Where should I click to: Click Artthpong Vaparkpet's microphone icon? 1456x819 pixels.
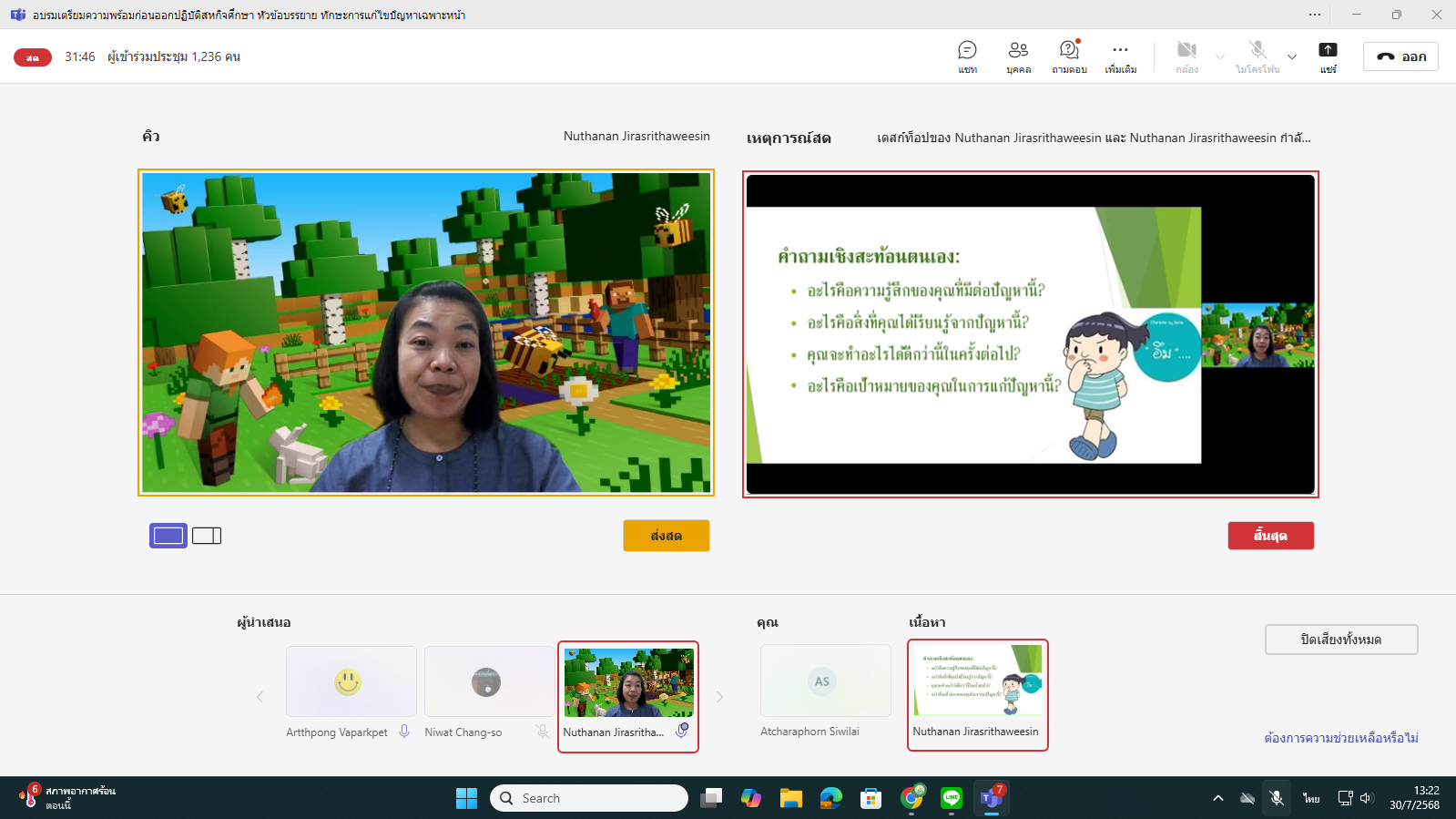point(404,732)
